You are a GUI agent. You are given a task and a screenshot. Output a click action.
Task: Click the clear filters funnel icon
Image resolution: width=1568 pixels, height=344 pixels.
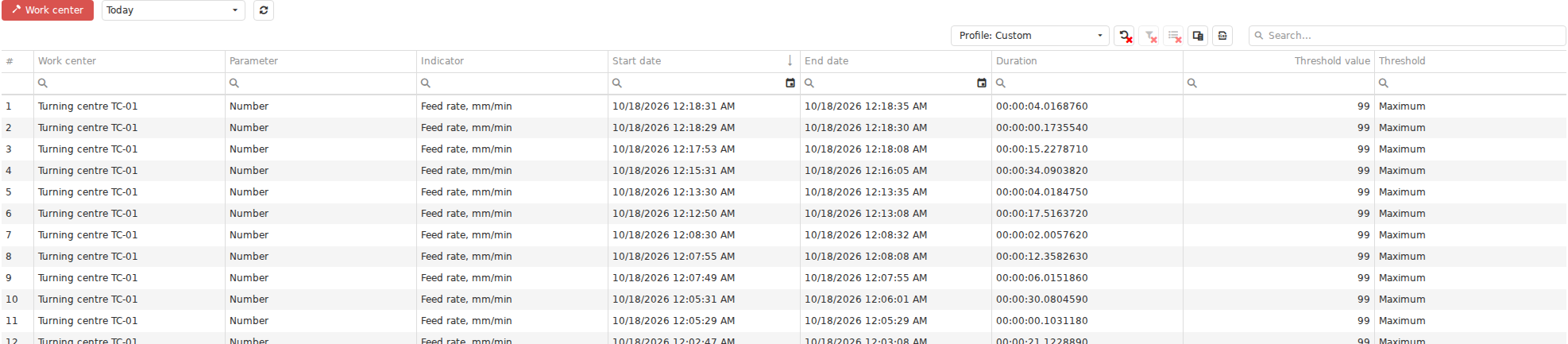[x=1149, y=36]
